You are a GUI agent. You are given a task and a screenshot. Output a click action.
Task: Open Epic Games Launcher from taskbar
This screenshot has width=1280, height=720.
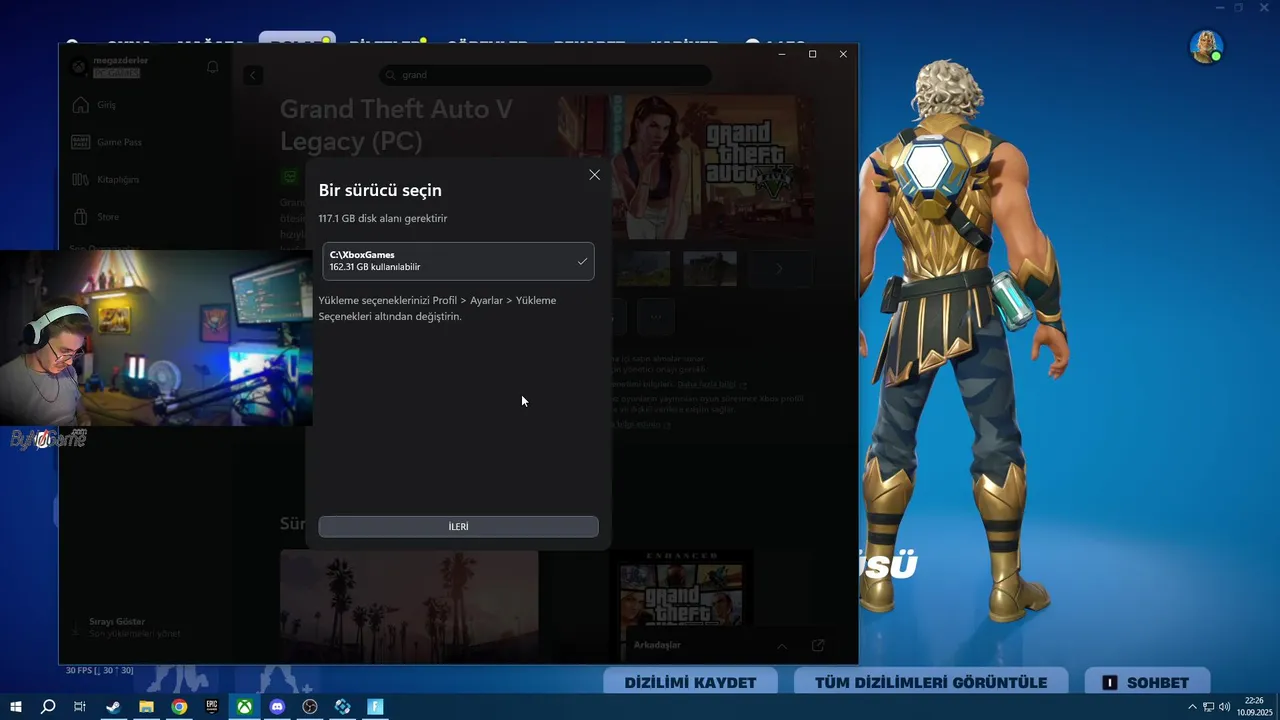coord(212,707)
